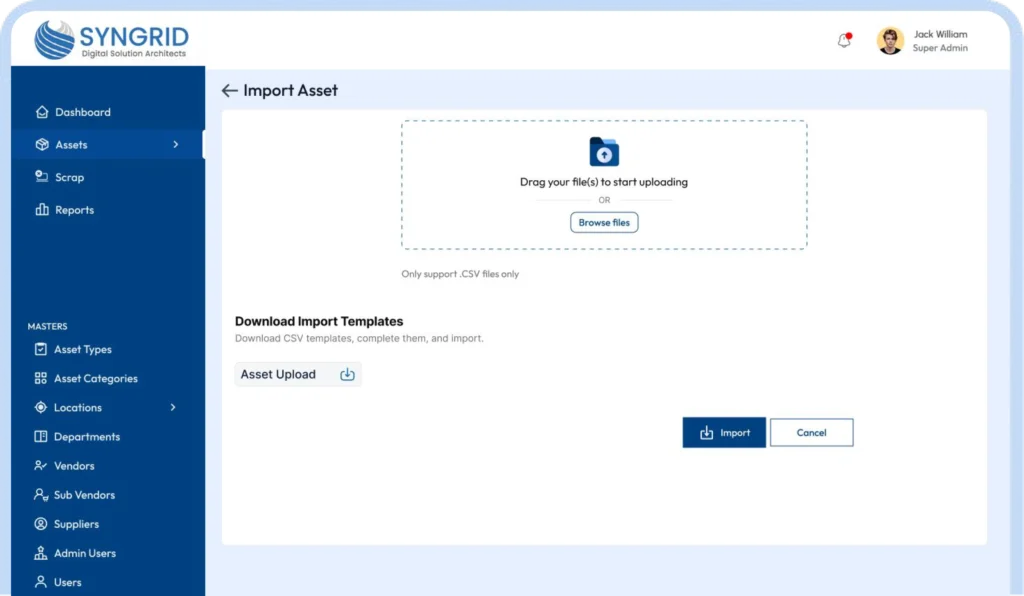1024x596 pixels.
Task: Expand the Locations submenu arrow
Action: tap(173, 408)
